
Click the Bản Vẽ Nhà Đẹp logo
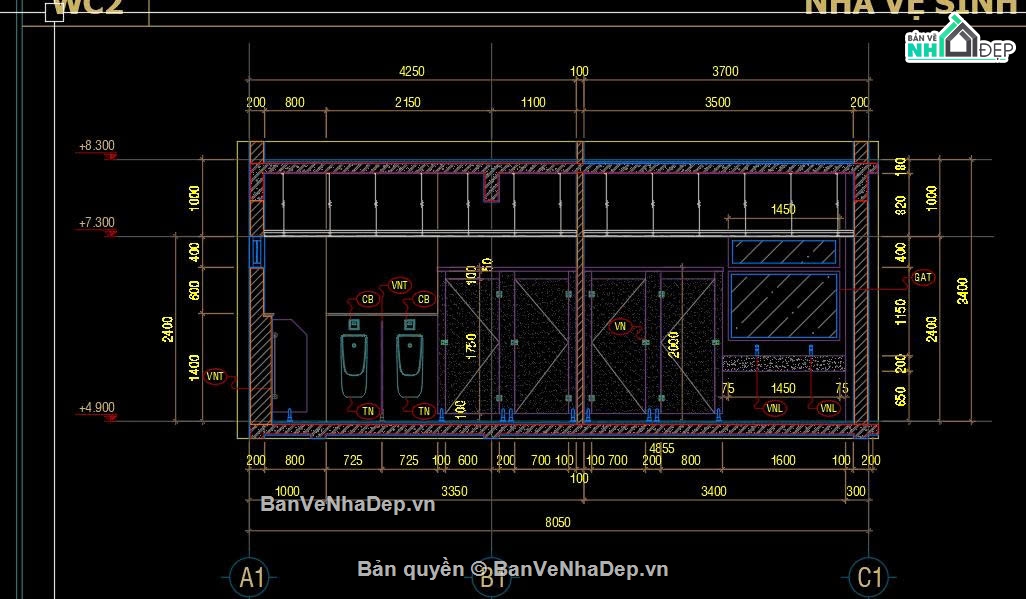958,41
